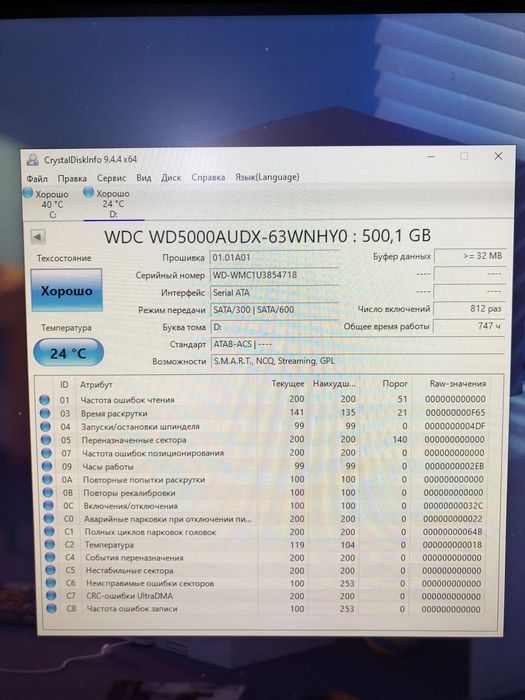Select the Частота ошибок позиционирования row

click(263, 453)
